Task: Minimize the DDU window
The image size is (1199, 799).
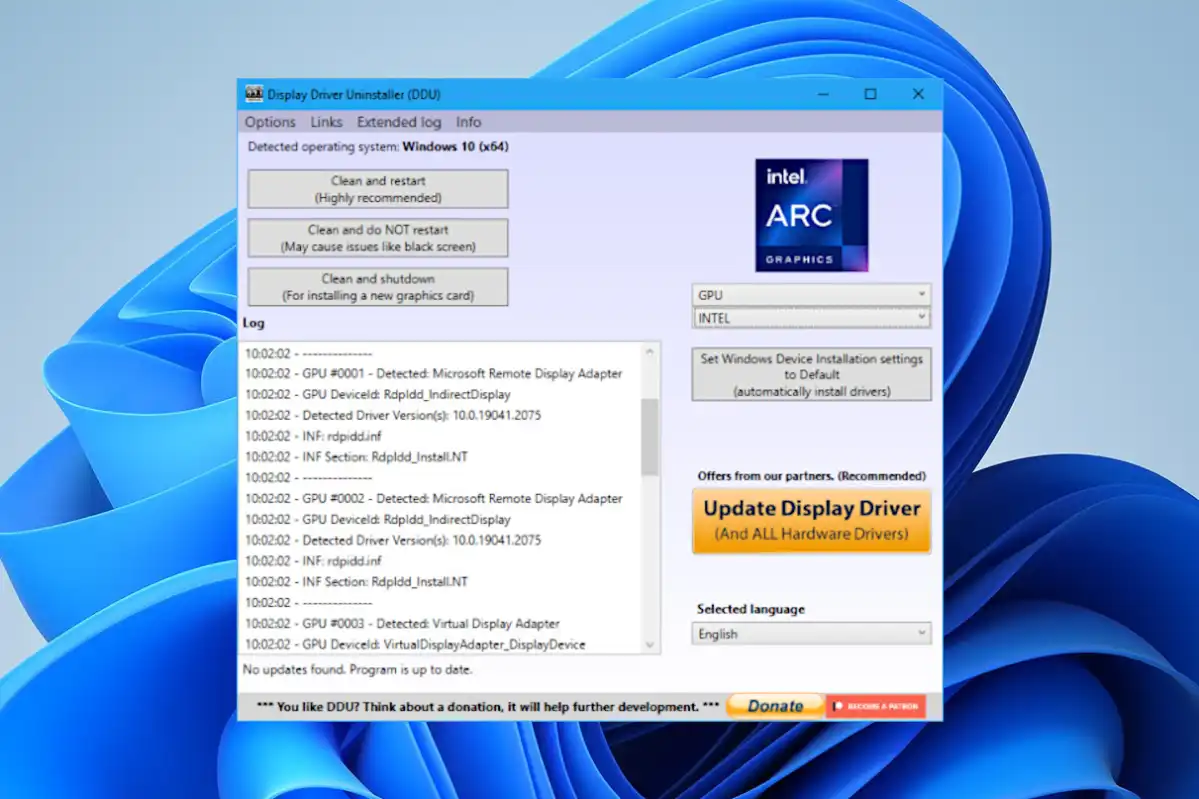Action: [x=823, y=94]
